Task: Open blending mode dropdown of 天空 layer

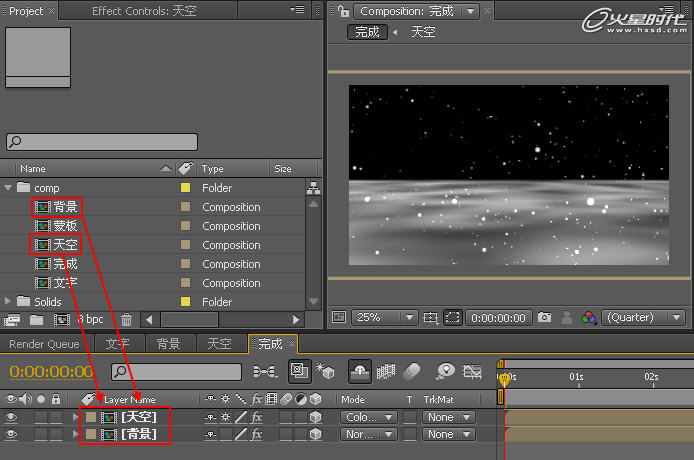Action: click(x=368, y=417)
